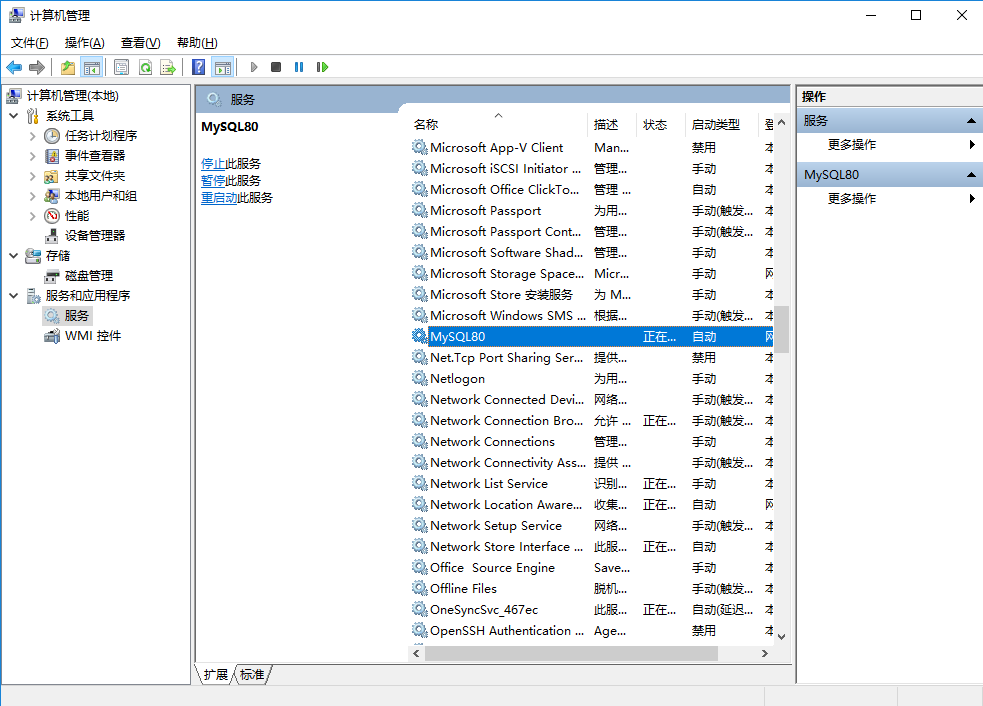Viewport: 983px width, 706px height.
Task: Open the Help toolbar icon
Action: [199, 67]
